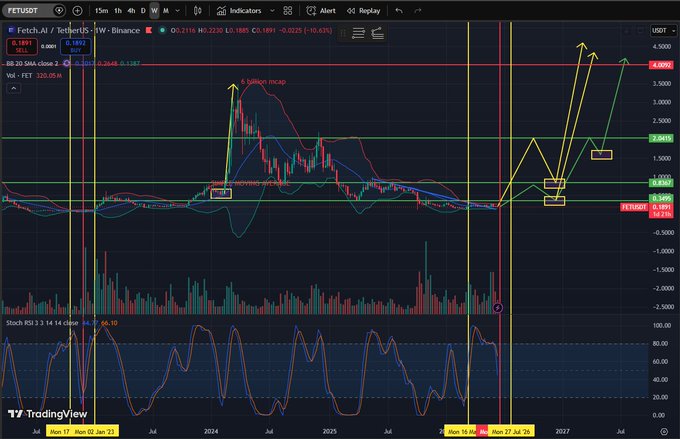
Task: Redo the last chart action
Action: click(418, 10)
